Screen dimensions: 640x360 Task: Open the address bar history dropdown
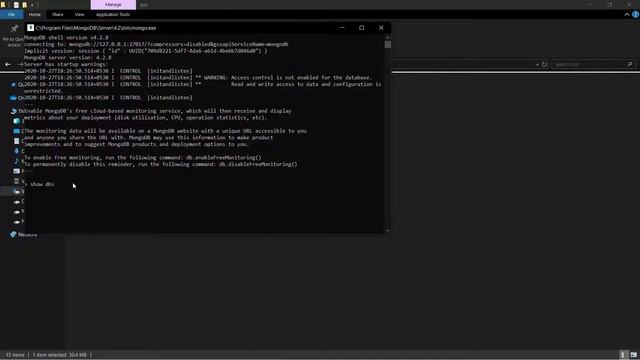[x=537, y=64]
